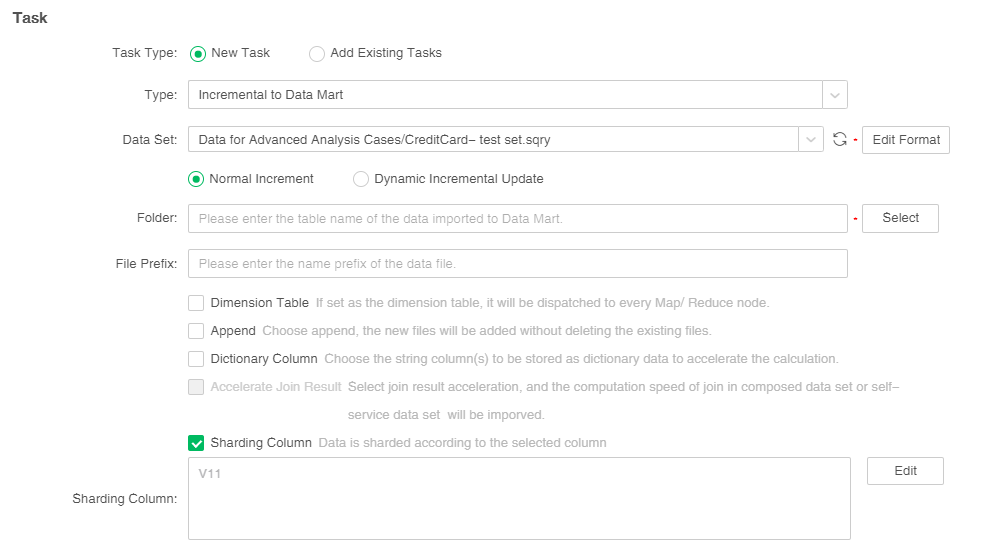Click the refresh icon next to Data Set
This screenshot has height=547, width=988.
click(x=840, y=140)
